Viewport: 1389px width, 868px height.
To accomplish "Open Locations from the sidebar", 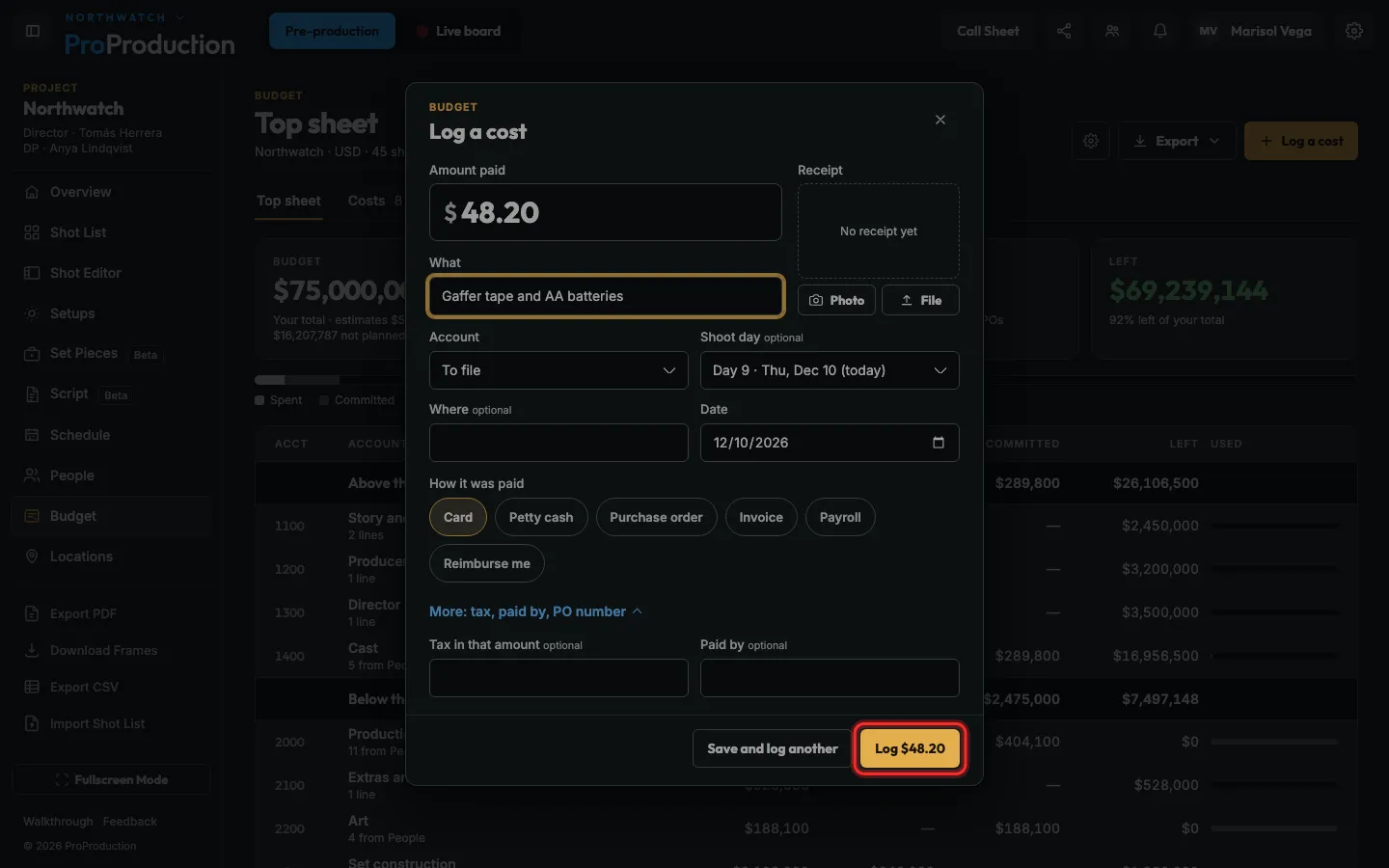I will tap(112, 556).
